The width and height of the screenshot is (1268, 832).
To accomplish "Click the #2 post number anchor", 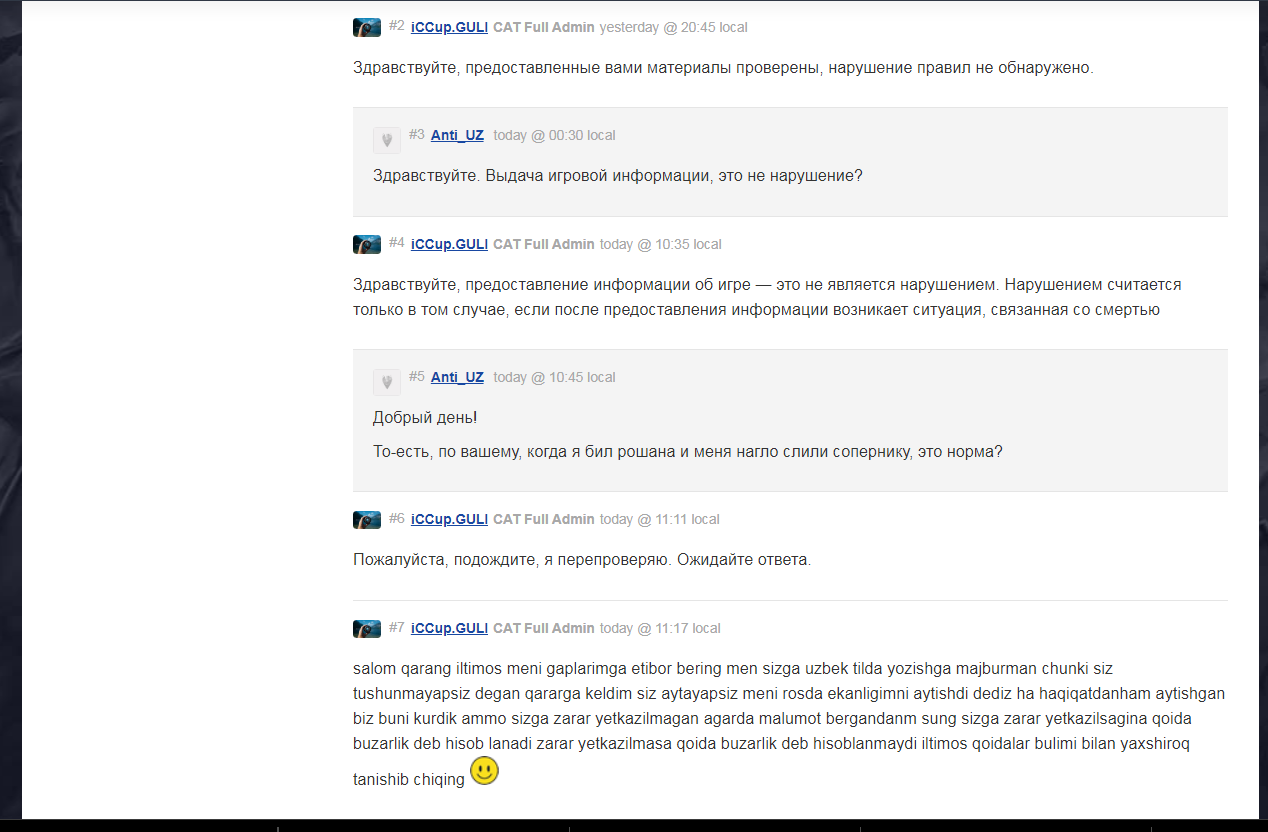I will click(x=396, y=26).
